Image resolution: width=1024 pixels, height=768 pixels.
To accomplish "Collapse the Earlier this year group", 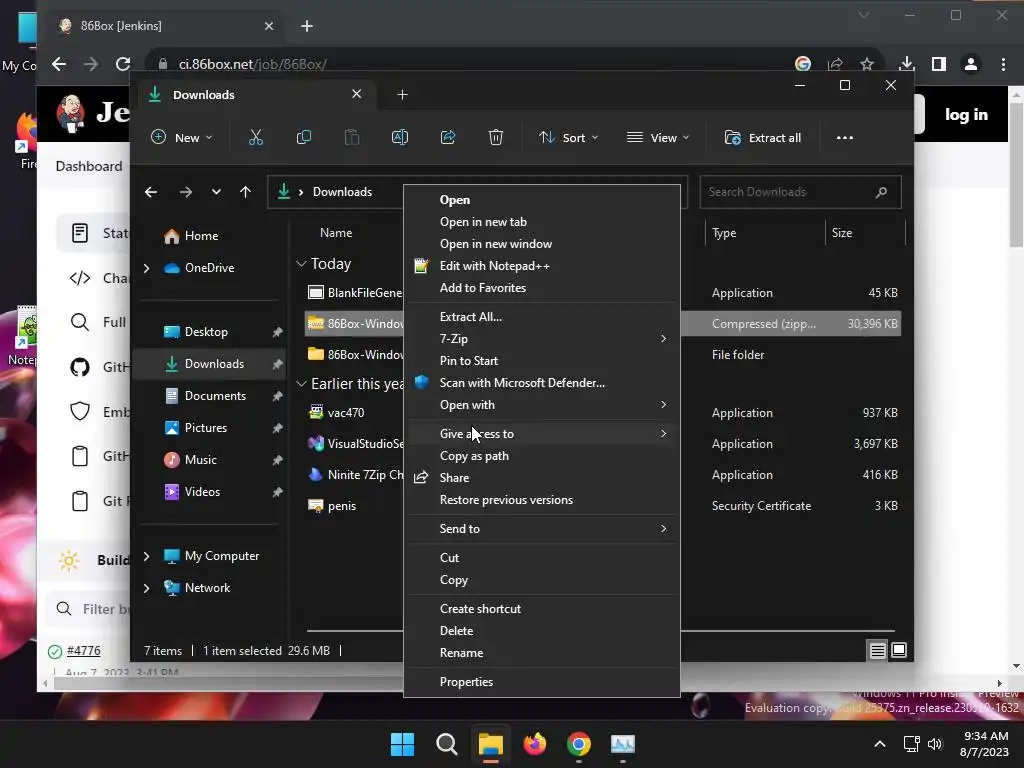I will 301,384.
